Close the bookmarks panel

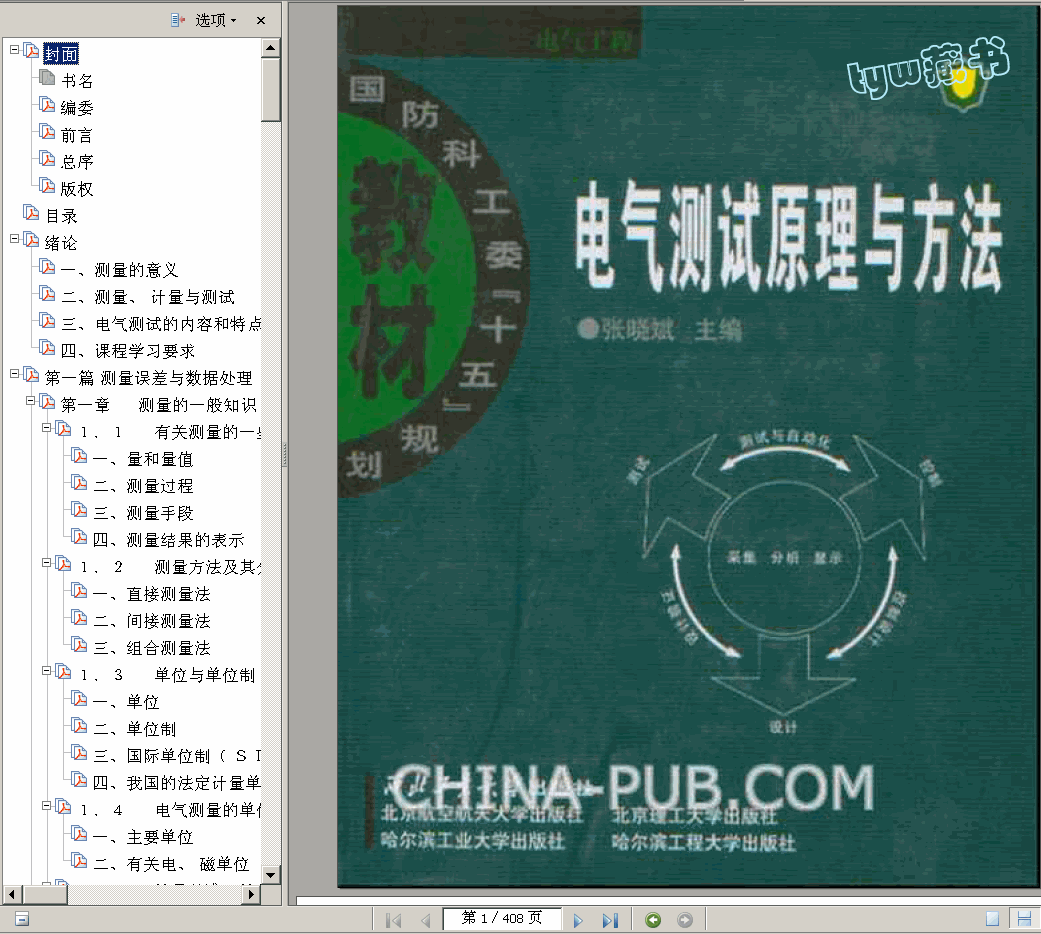click(x=261, y=20)
